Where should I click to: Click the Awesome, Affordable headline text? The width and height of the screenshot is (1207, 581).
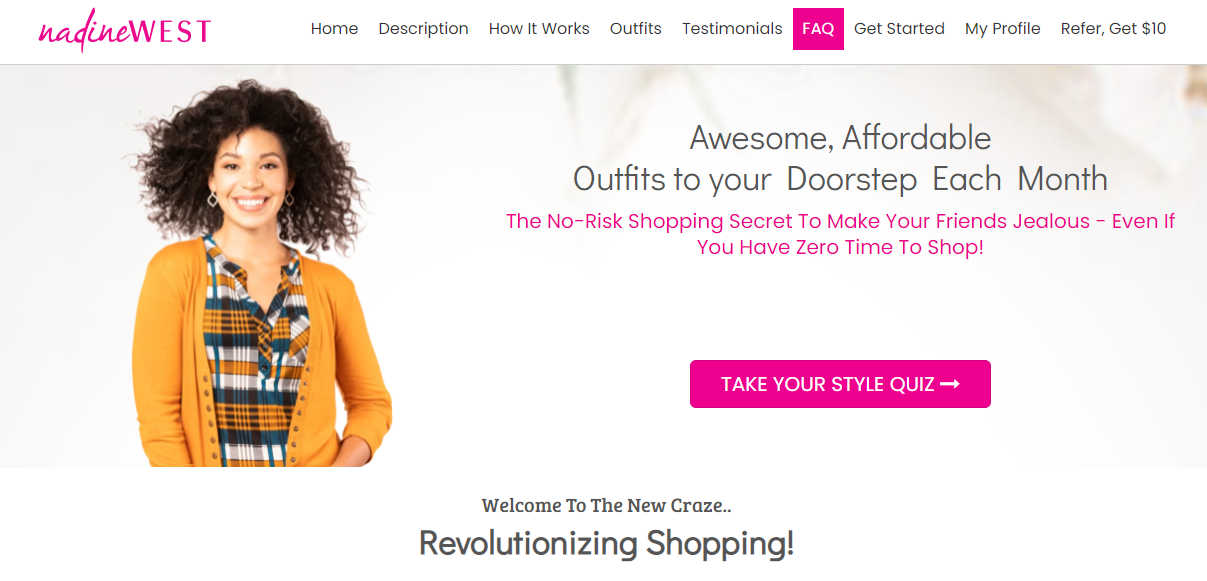point(840,137)
